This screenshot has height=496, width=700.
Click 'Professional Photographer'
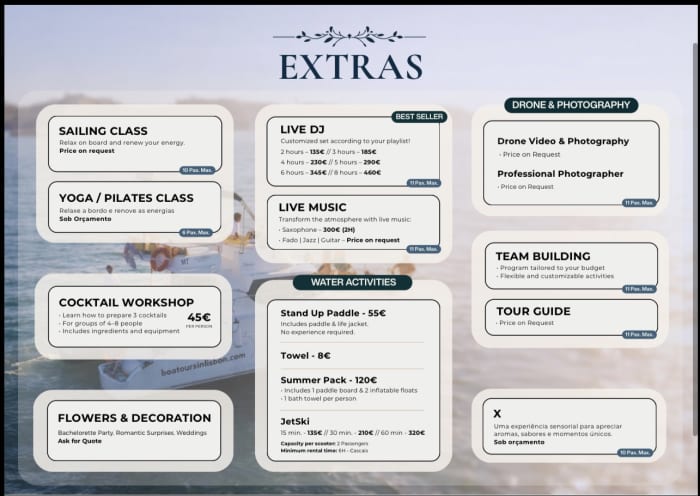pos(560,174)
